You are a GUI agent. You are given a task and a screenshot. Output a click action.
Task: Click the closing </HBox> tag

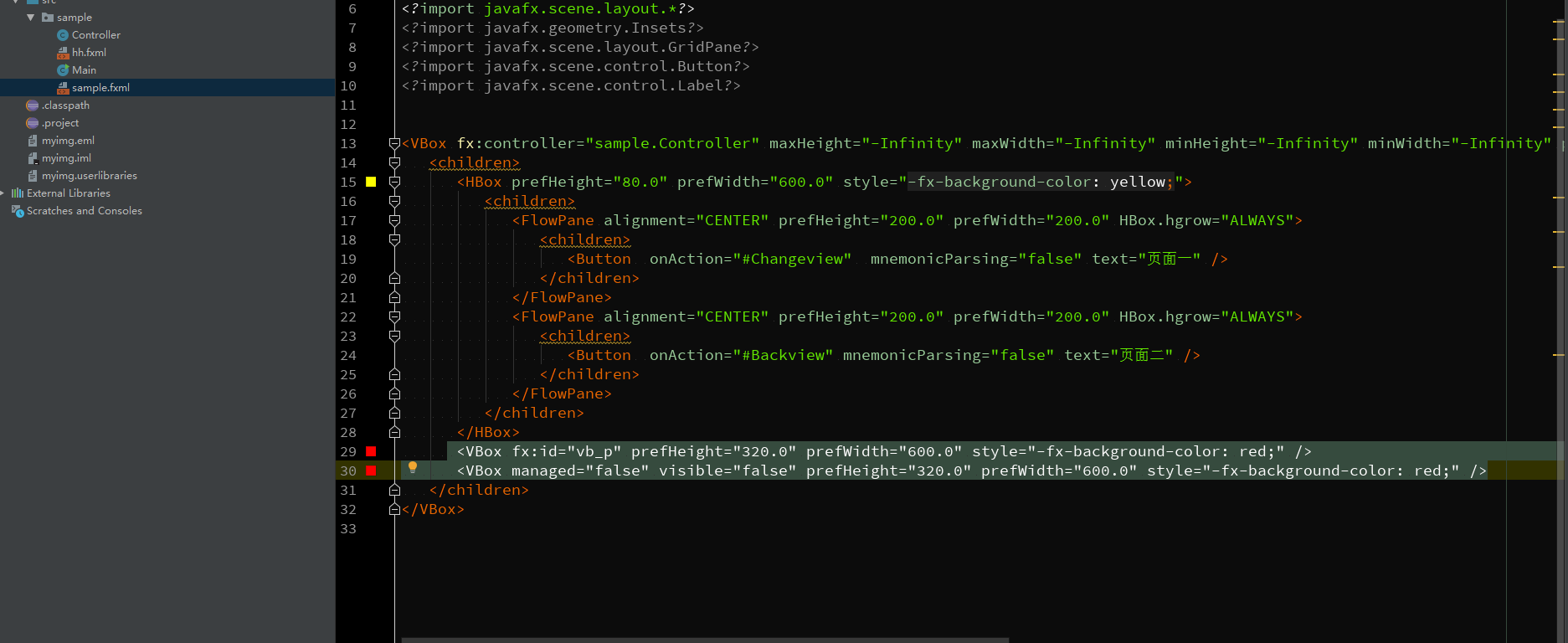tap(488, 432)
